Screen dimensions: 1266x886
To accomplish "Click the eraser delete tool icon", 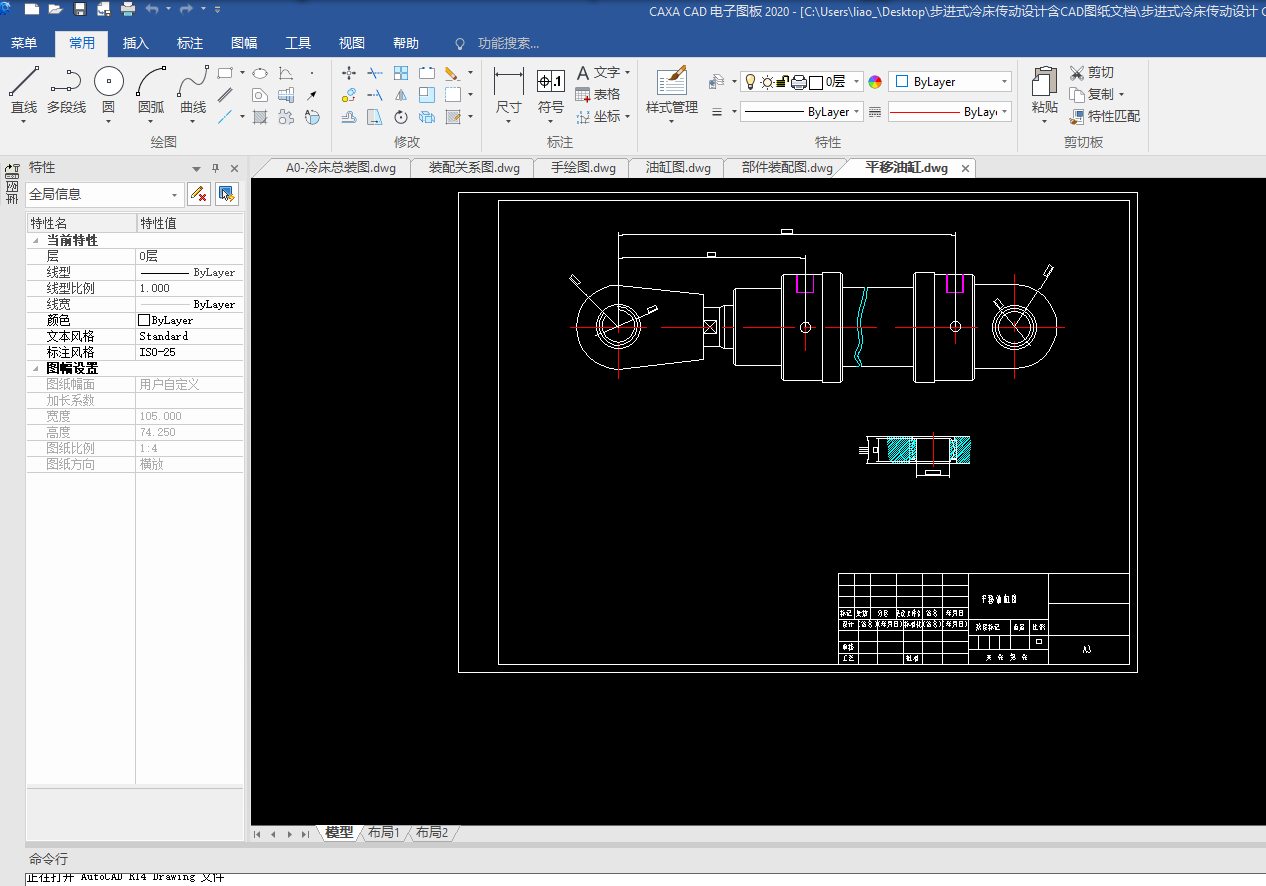I will 452,73.
